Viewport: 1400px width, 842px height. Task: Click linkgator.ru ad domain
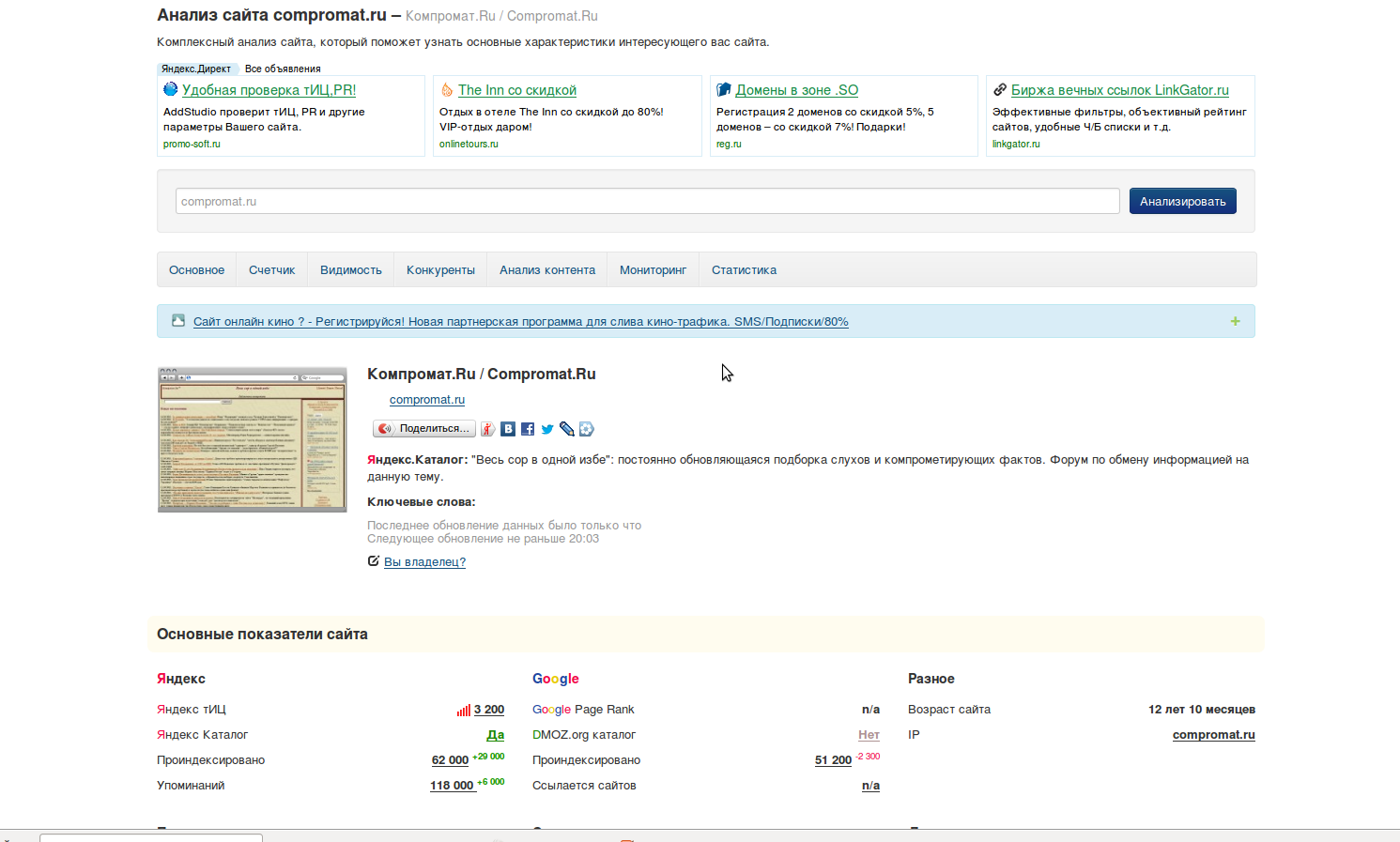[x=1016, y=144]
